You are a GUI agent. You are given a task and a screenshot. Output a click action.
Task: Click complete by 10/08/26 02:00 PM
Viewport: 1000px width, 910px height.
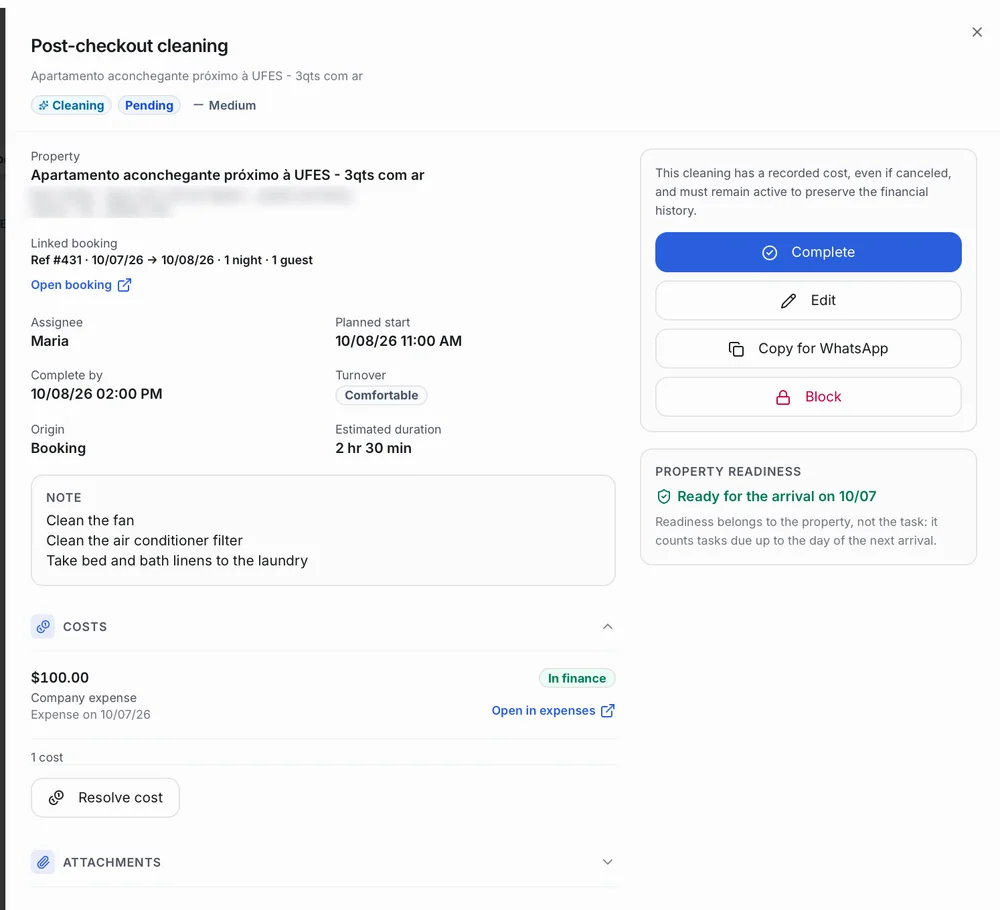96,394
